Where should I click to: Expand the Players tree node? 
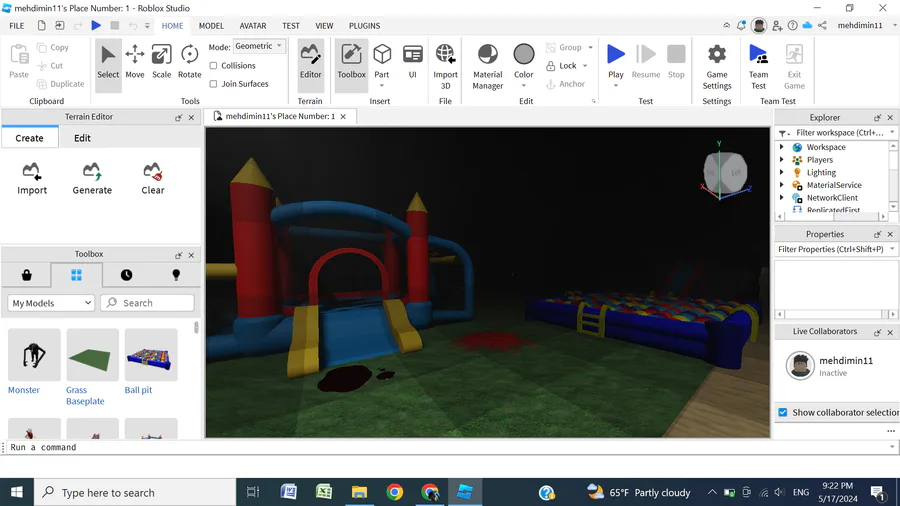click(781, 159)
